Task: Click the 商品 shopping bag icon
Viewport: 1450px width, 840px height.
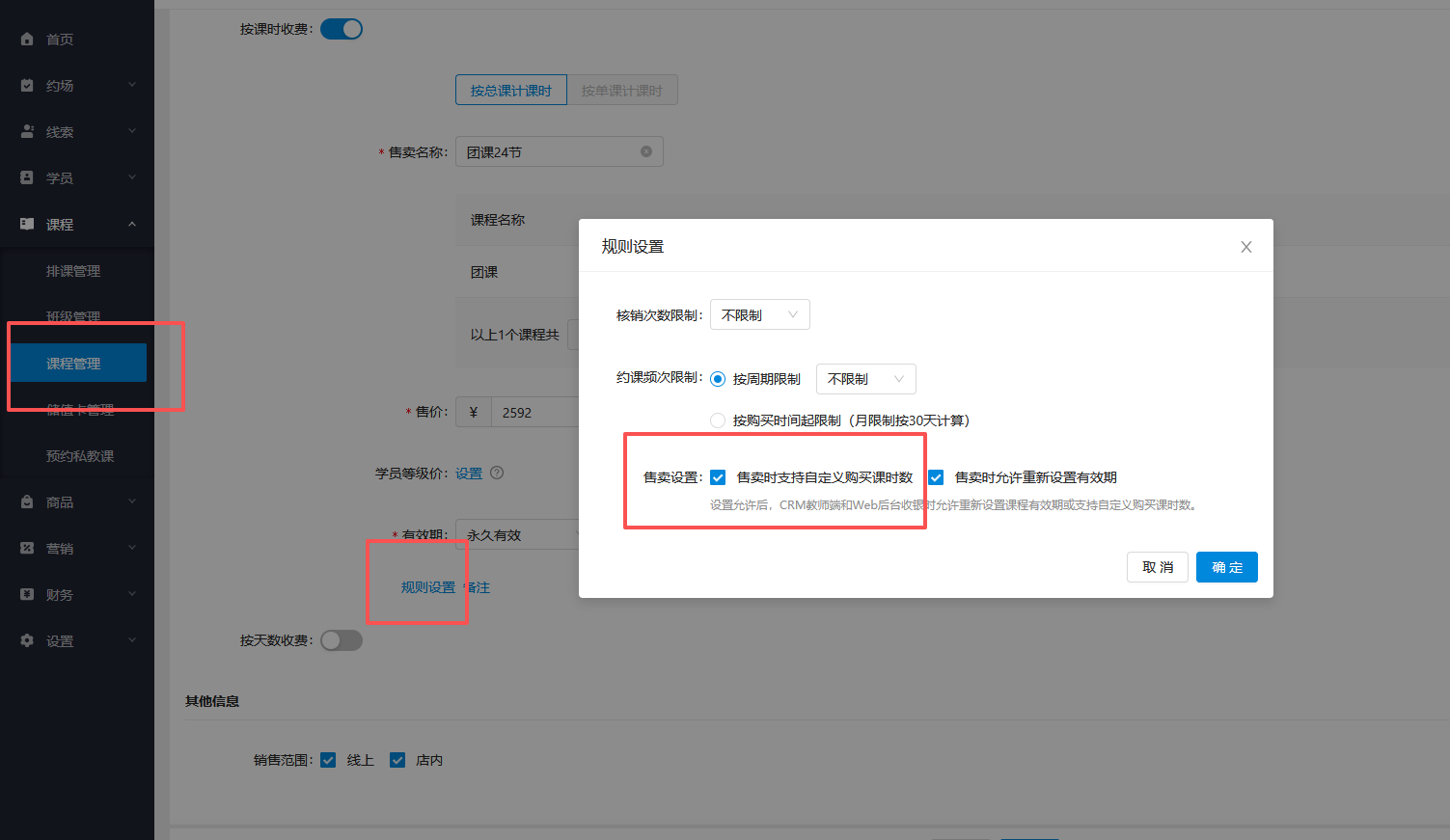Action: (27, 502)
